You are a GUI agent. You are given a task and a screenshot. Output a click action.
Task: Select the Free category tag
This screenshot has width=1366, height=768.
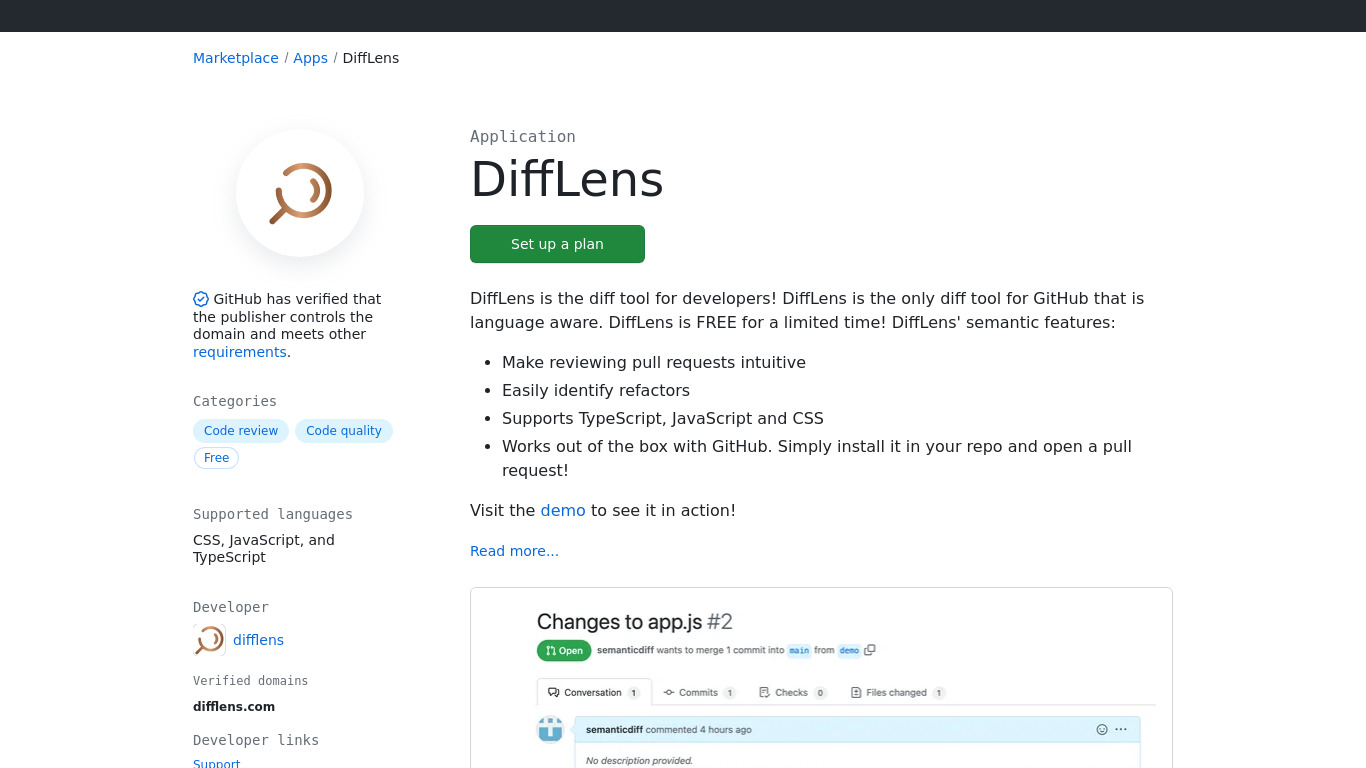[216, 458]
